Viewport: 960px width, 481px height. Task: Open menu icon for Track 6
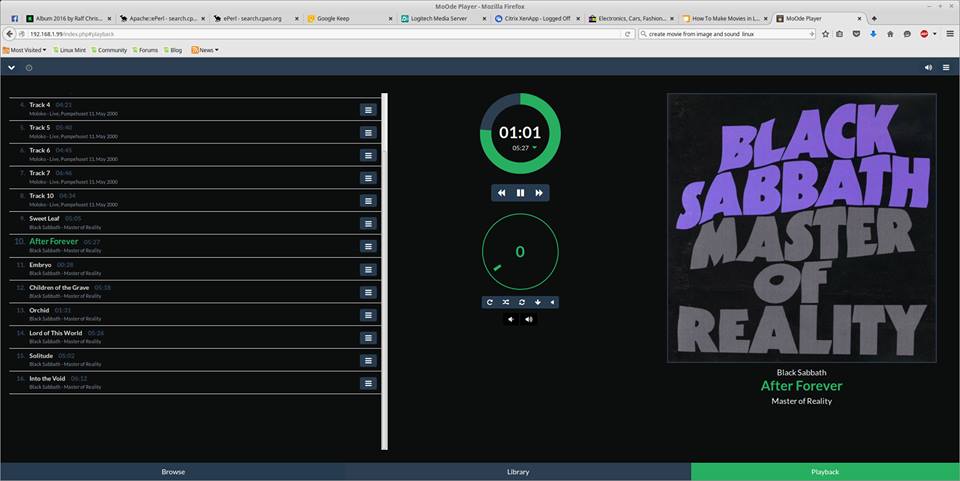tap(368, 155)
